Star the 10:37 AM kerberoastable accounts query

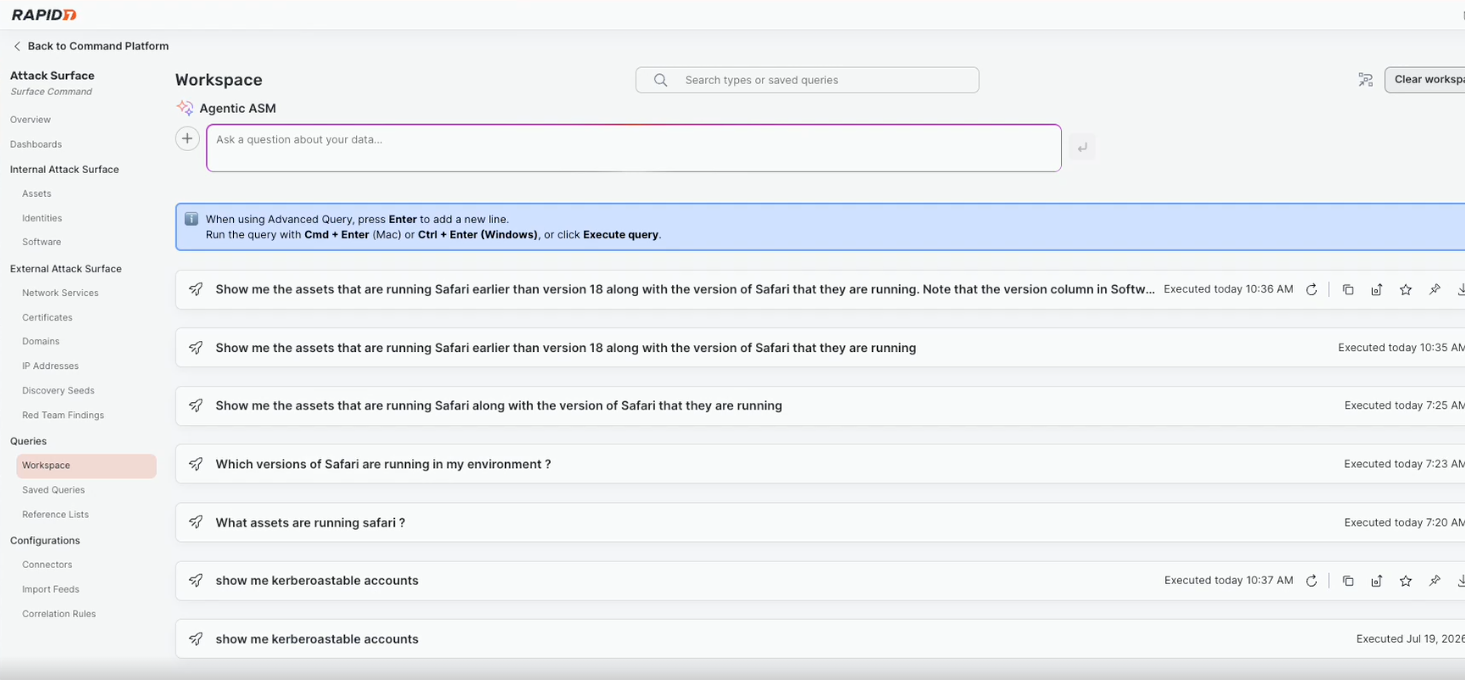[1405, 581]
